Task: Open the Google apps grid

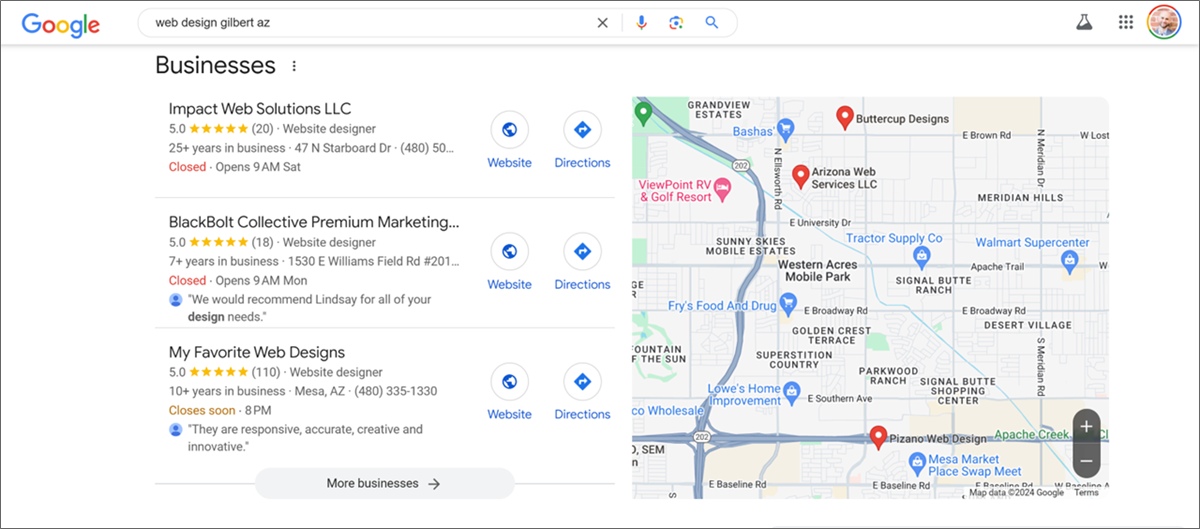Action: pyautogui.click(x=1126, y=23)
